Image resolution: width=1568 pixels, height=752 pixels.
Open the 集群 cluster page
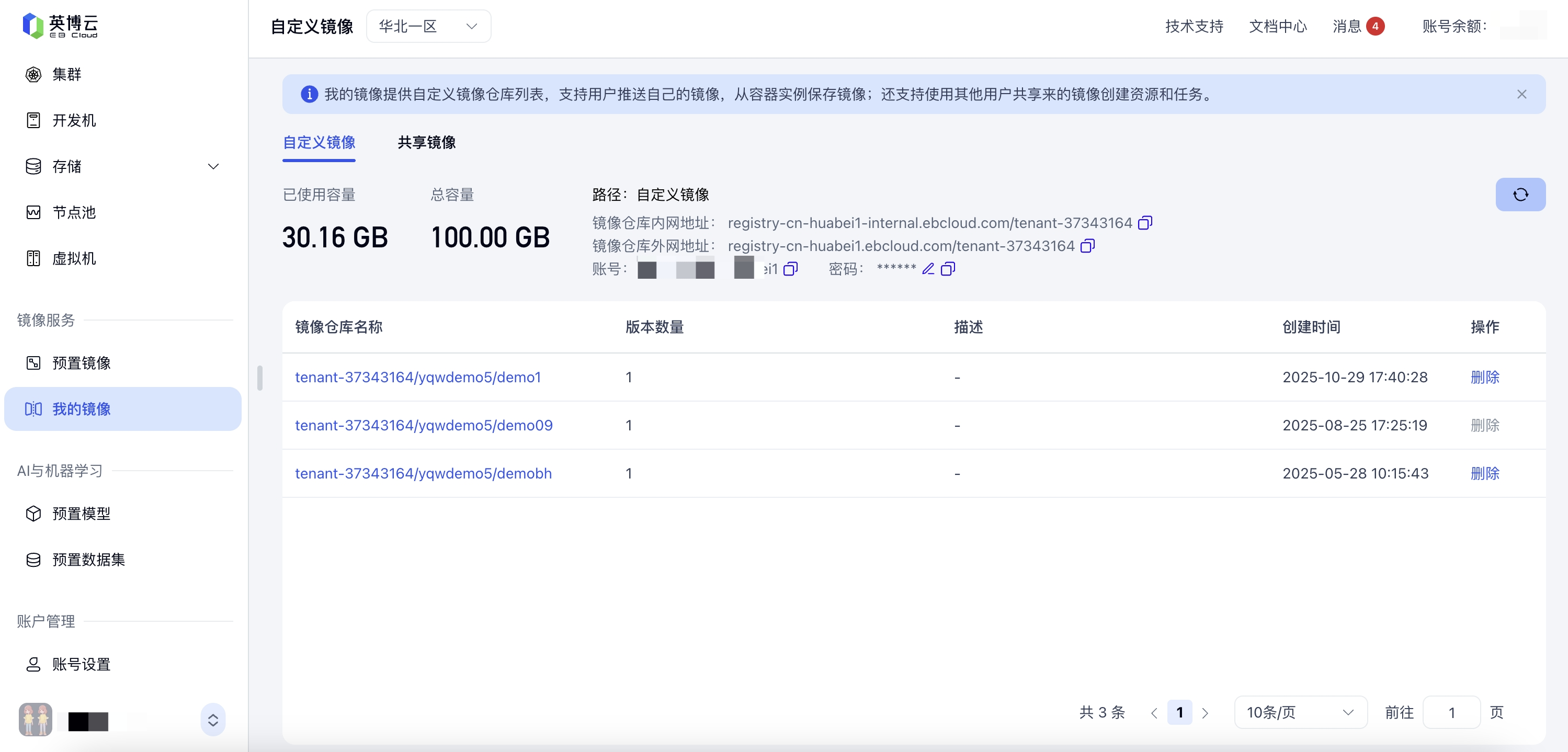tap(67, 74)
